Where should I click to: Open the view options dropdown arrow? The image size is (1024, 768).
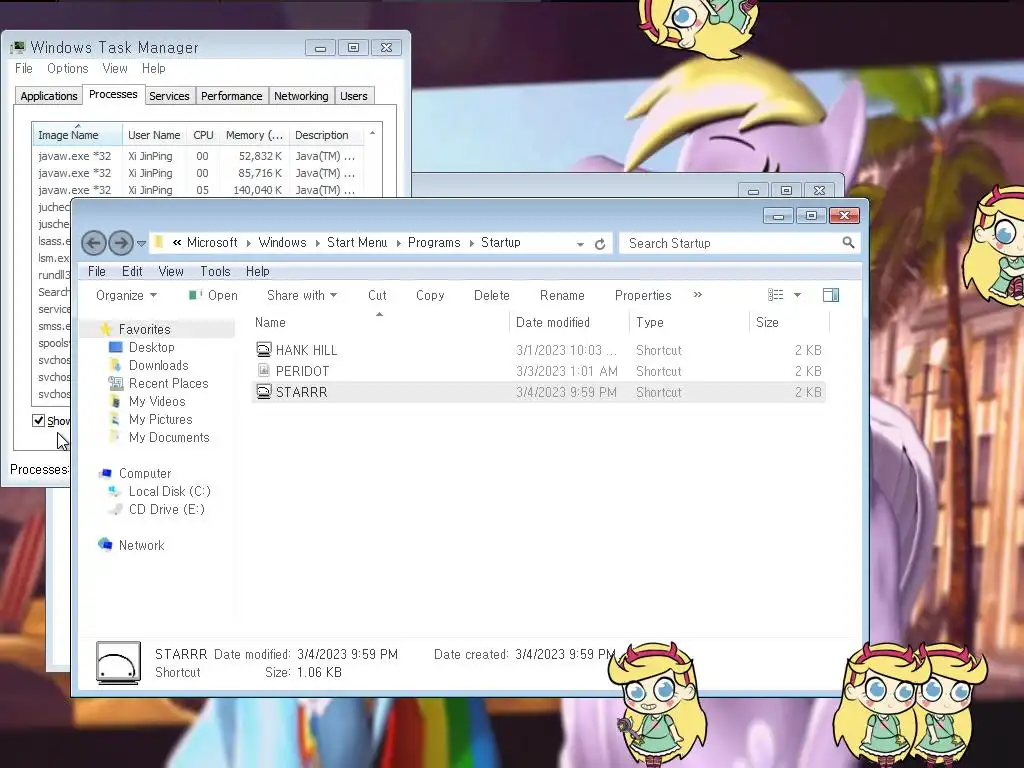click(797, 295)
